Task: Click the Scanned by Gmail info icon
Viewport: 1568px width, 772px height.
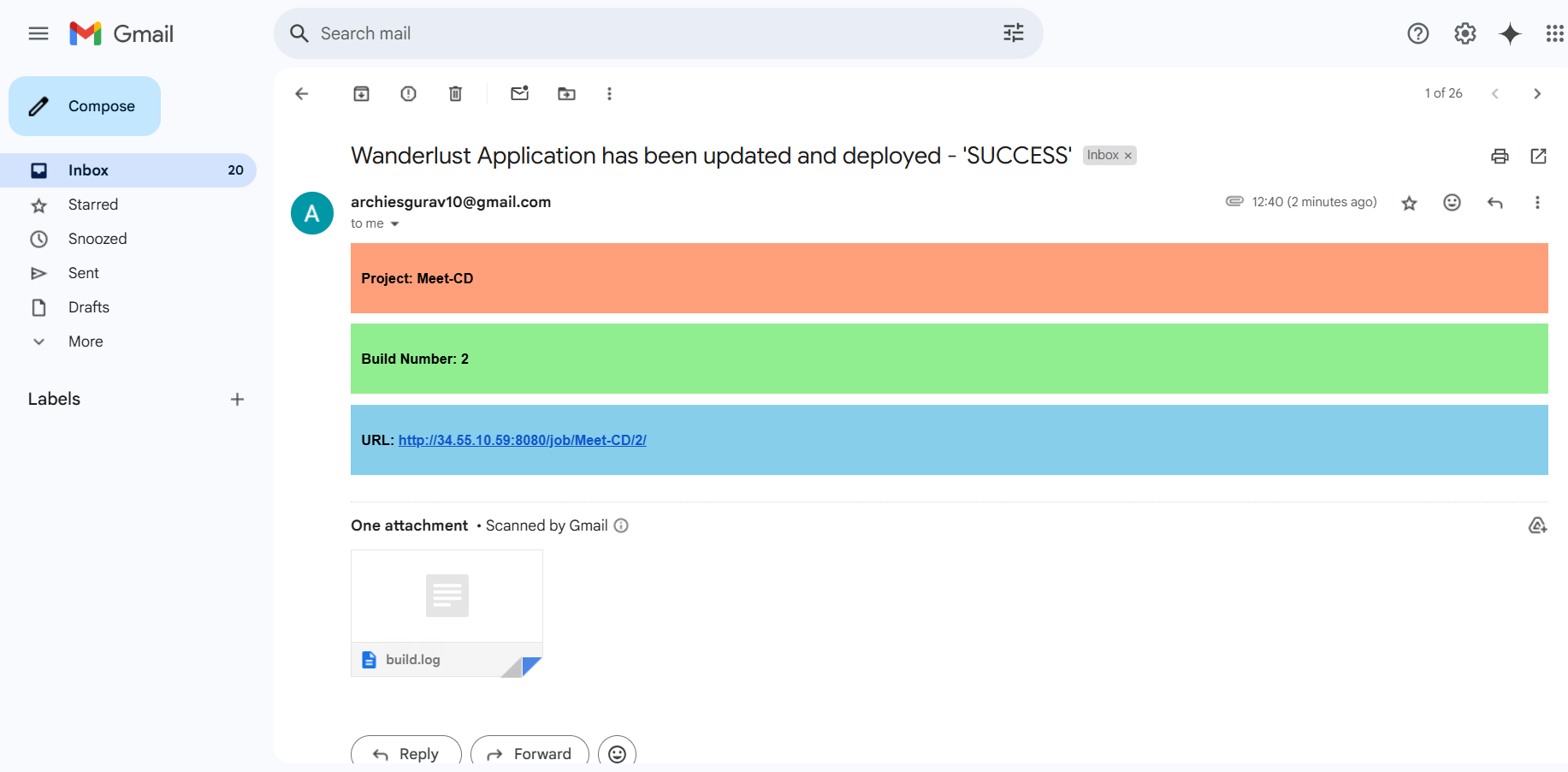Action: pyautogui.click(x=622, y=526)
